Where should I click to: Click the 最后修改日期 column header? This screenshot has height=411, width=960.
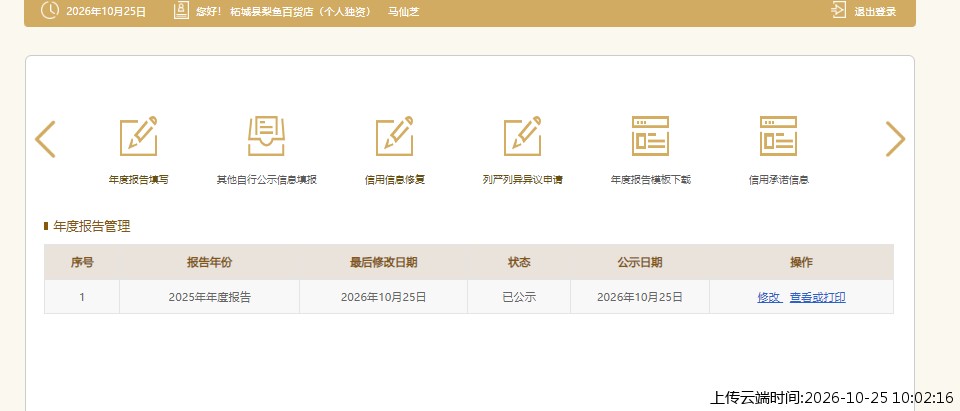tap(383, 262)
